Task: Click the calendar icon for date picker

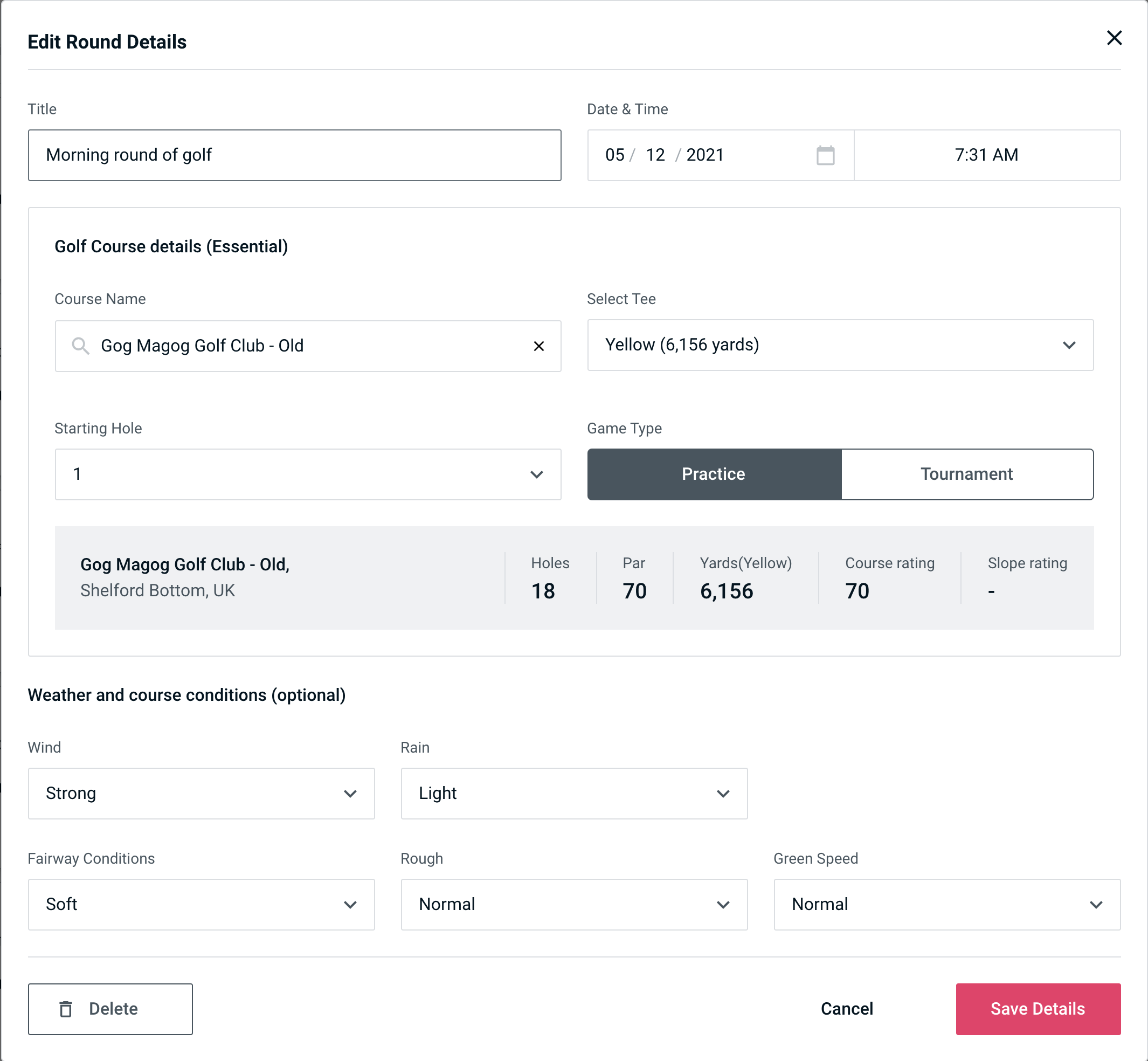Action: [826, 155]
